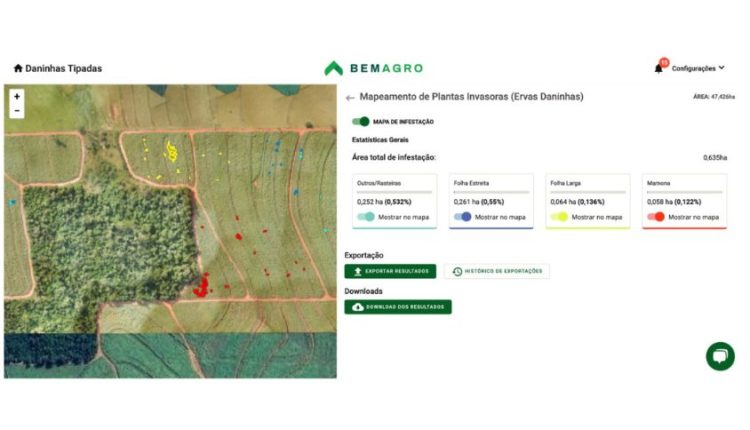The height and width of the screenshot is (430, 750).
Task: Click the Daninhas Tipadas breadcrumb title
Action: (63, 69)
